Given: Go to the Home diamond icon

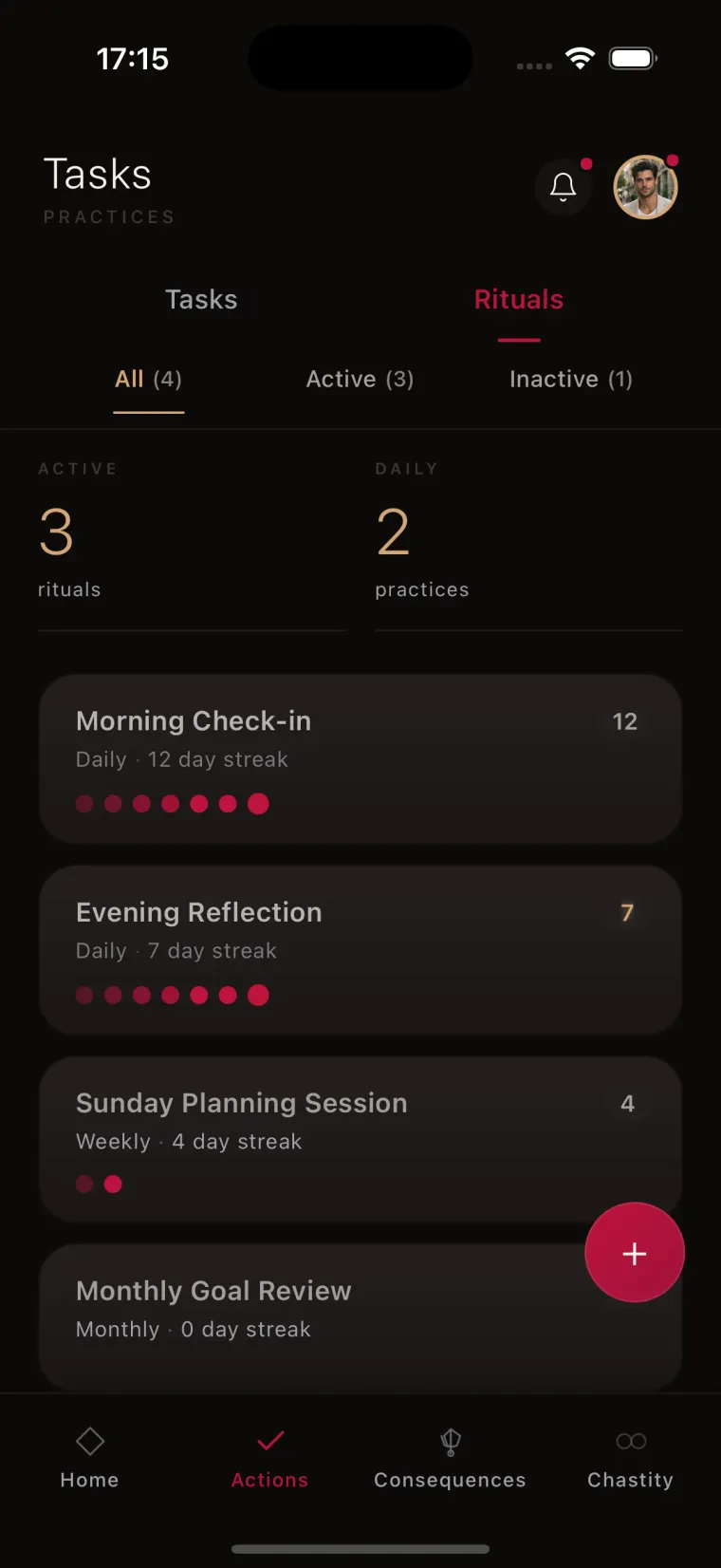Looking at the screenshot, I should (x=90, y=1441).
